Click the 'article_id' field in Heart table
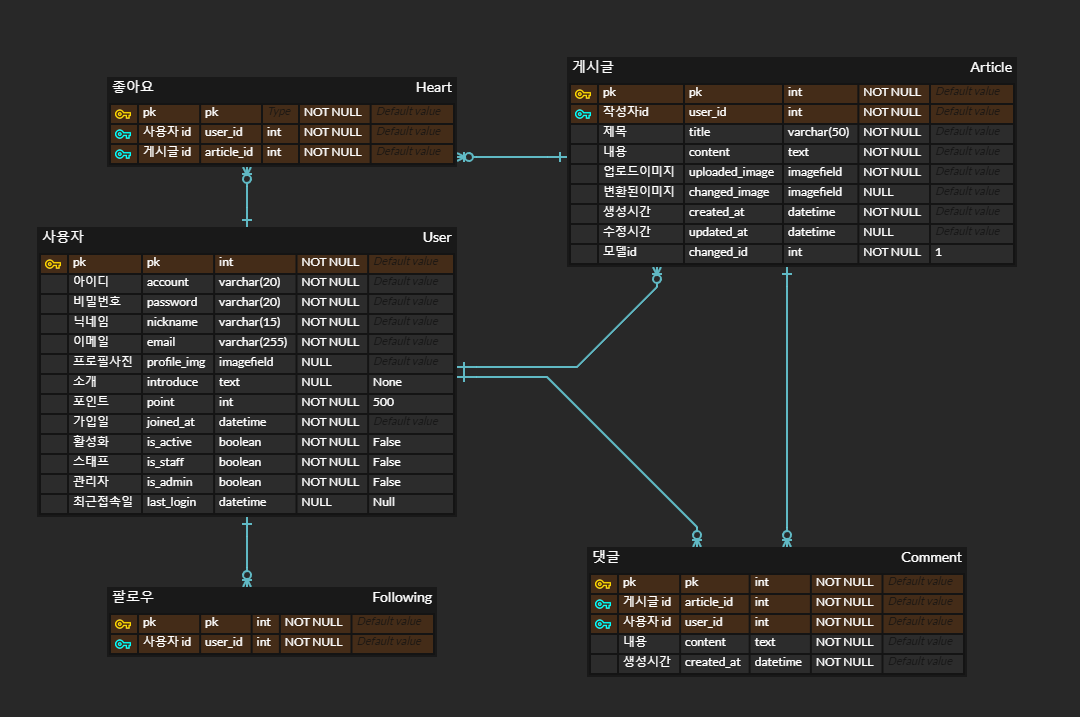 click(x=230, y=152)
